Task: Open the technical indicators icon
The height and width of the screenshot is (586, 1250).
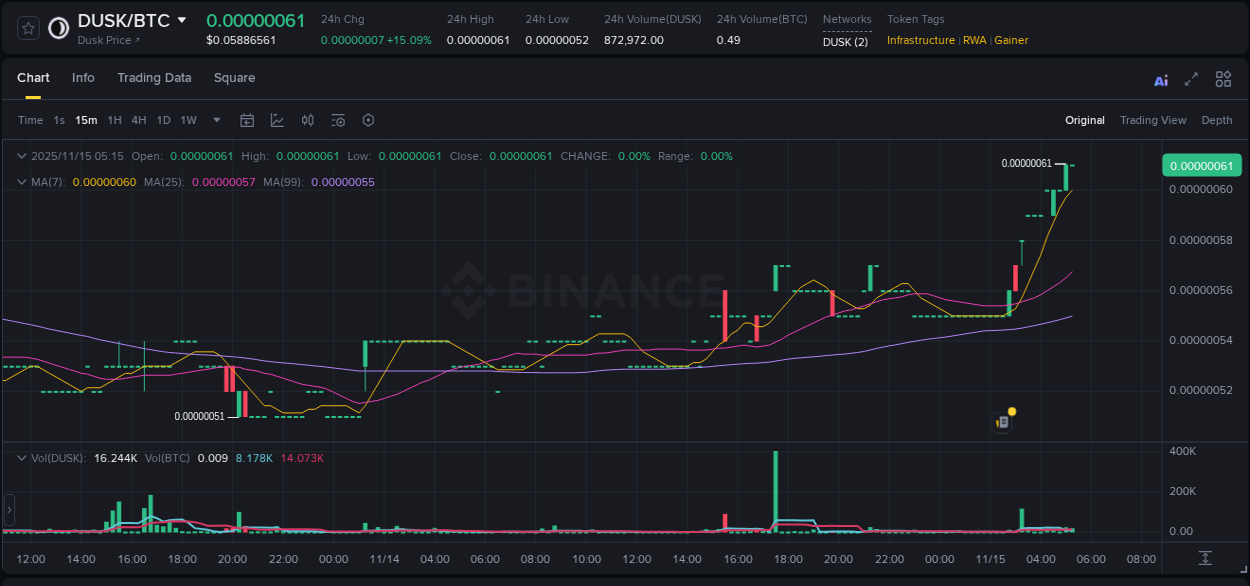Action: point(307,120)
